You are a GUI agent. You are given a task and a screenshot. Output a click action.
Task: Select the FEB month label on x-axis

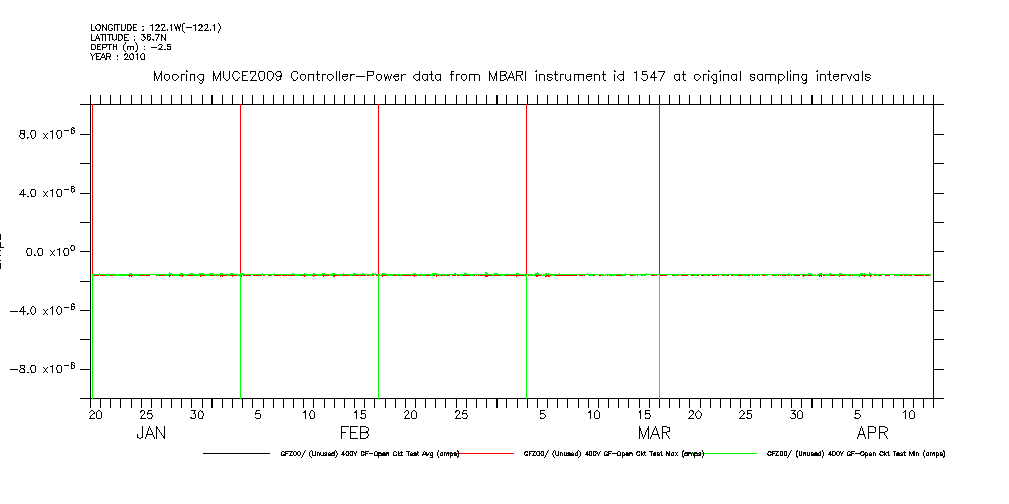(x=355, y=433)
